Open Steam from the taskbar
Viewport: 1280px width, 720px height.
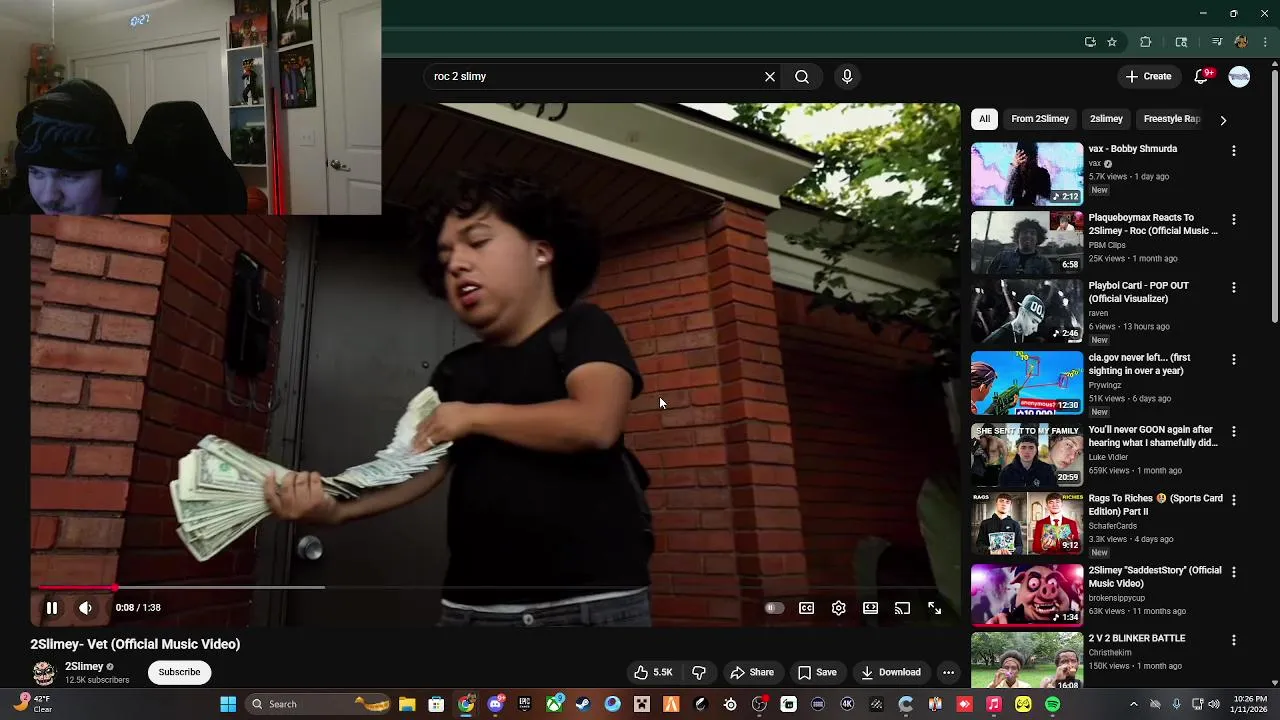coord(583,704)
